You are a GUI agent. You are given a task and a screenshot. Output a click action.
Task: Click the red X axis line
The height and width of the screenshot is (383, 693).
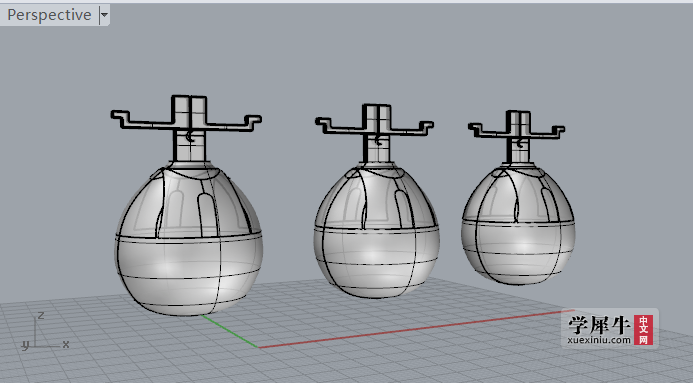click(411, 329)
